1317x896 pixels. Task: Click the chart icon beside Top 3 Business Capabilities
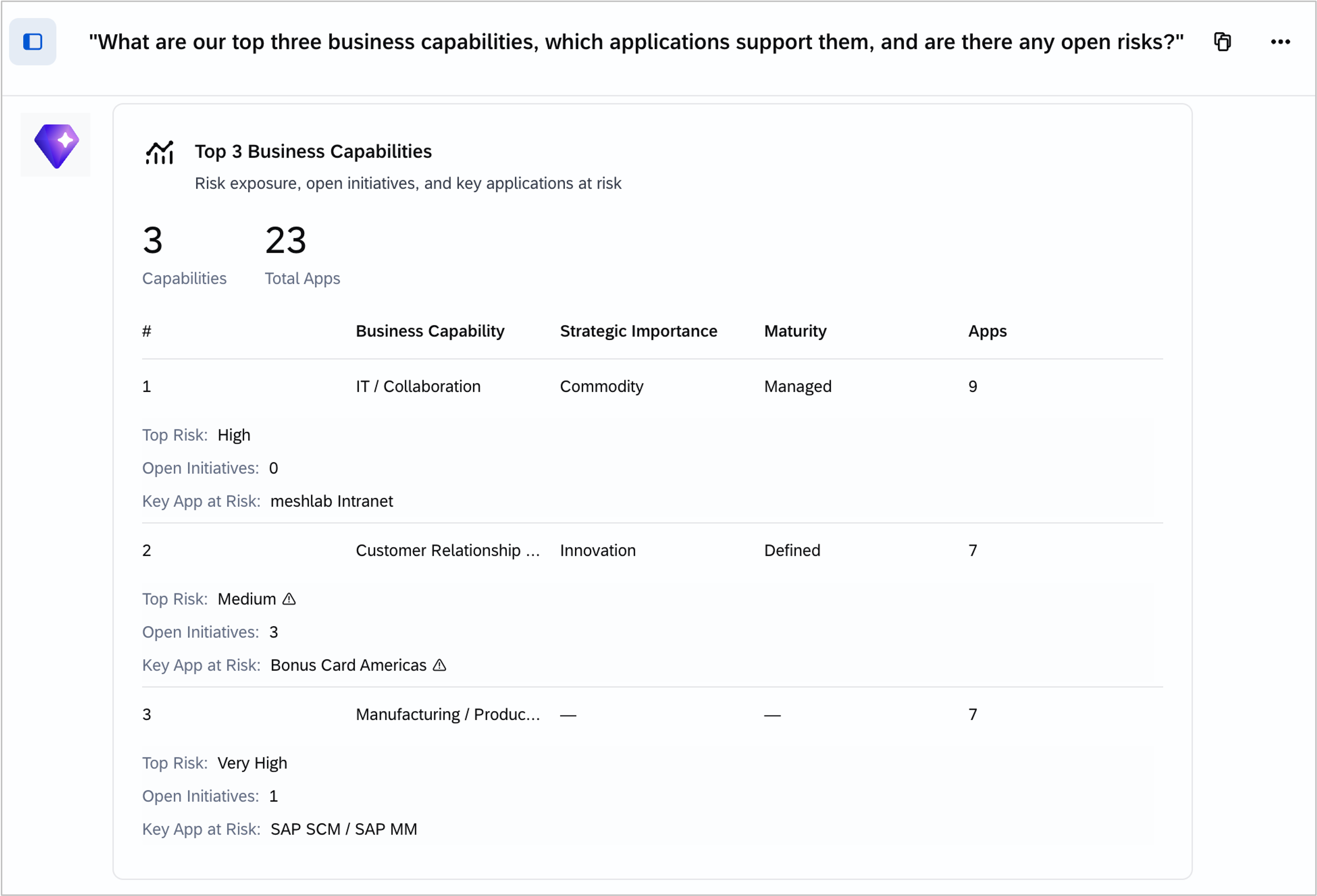click(160, 153)
